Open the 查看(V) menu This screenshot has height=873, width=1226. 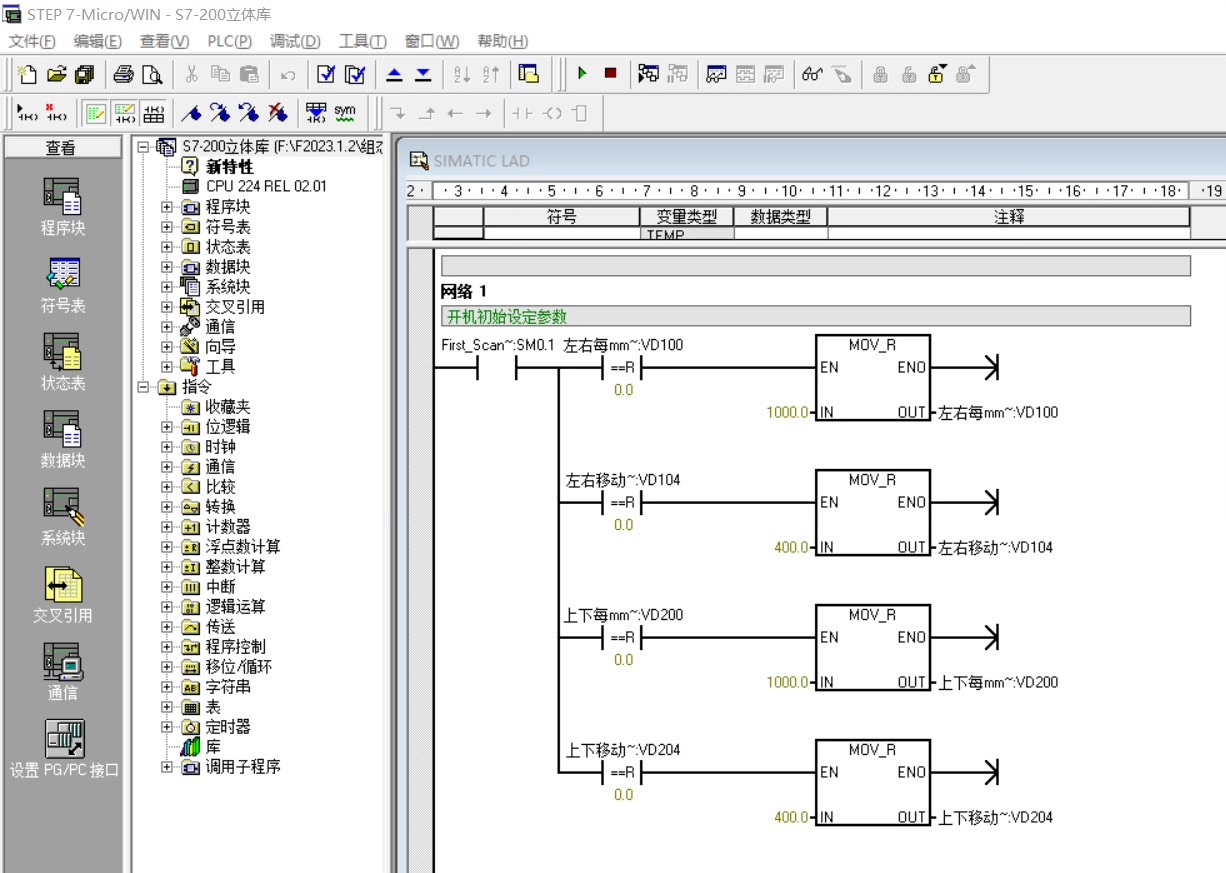[x=164, y=41]
